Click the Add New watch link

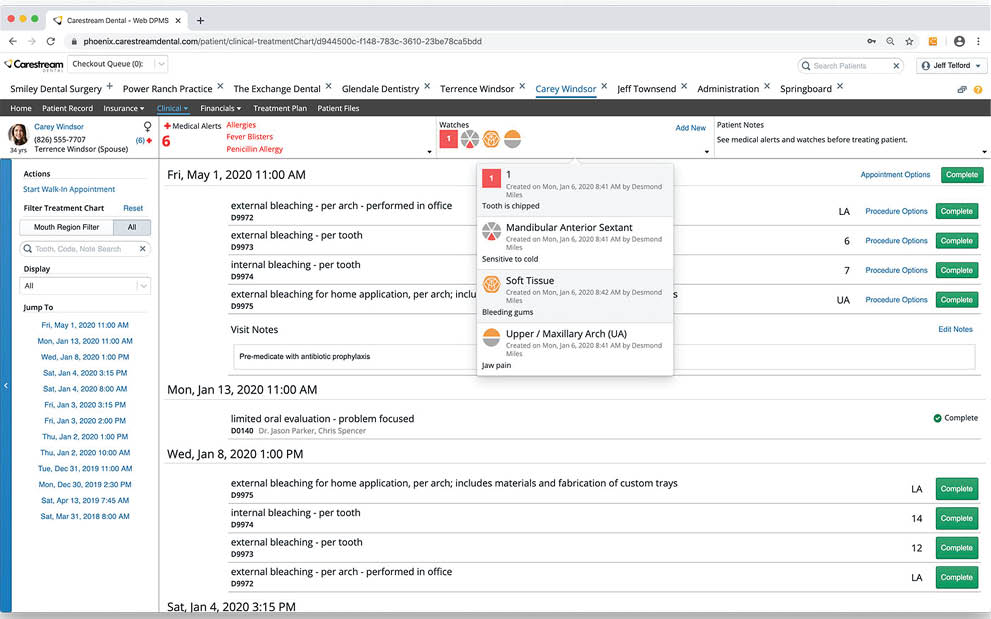coord(690,128)
